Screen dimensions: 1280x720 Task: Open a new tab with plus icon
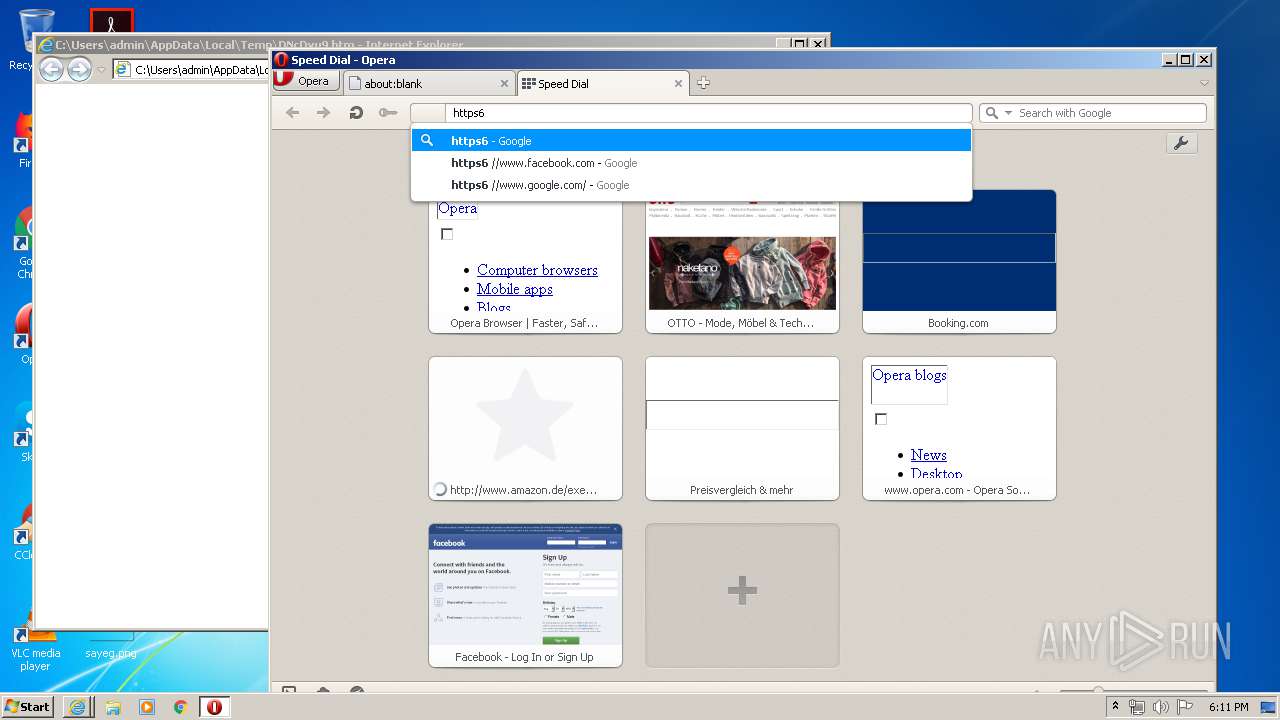click(703, 83)
